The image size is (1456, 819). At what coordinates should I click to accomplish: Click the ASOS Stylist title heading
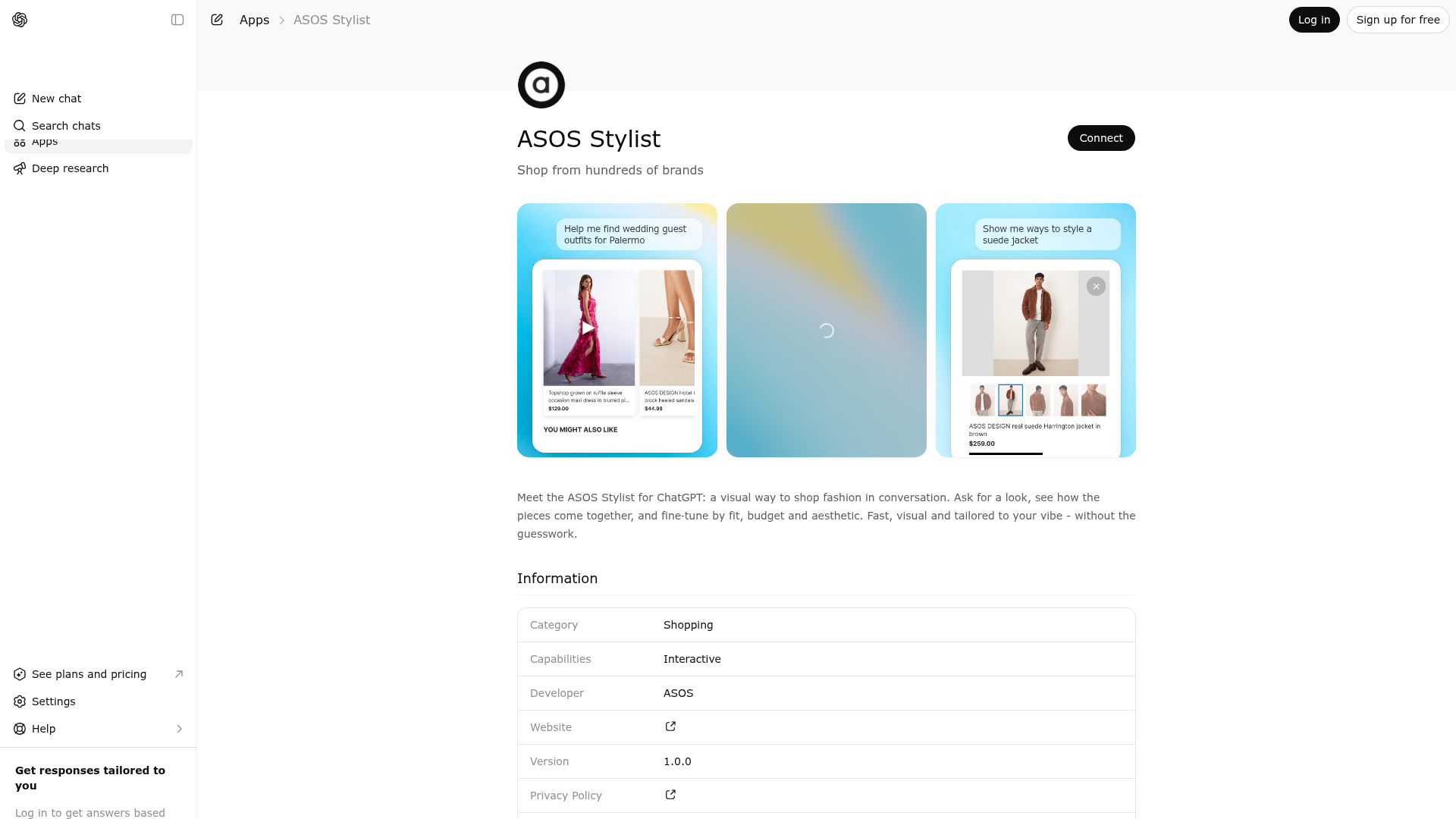tap(588, 139)
